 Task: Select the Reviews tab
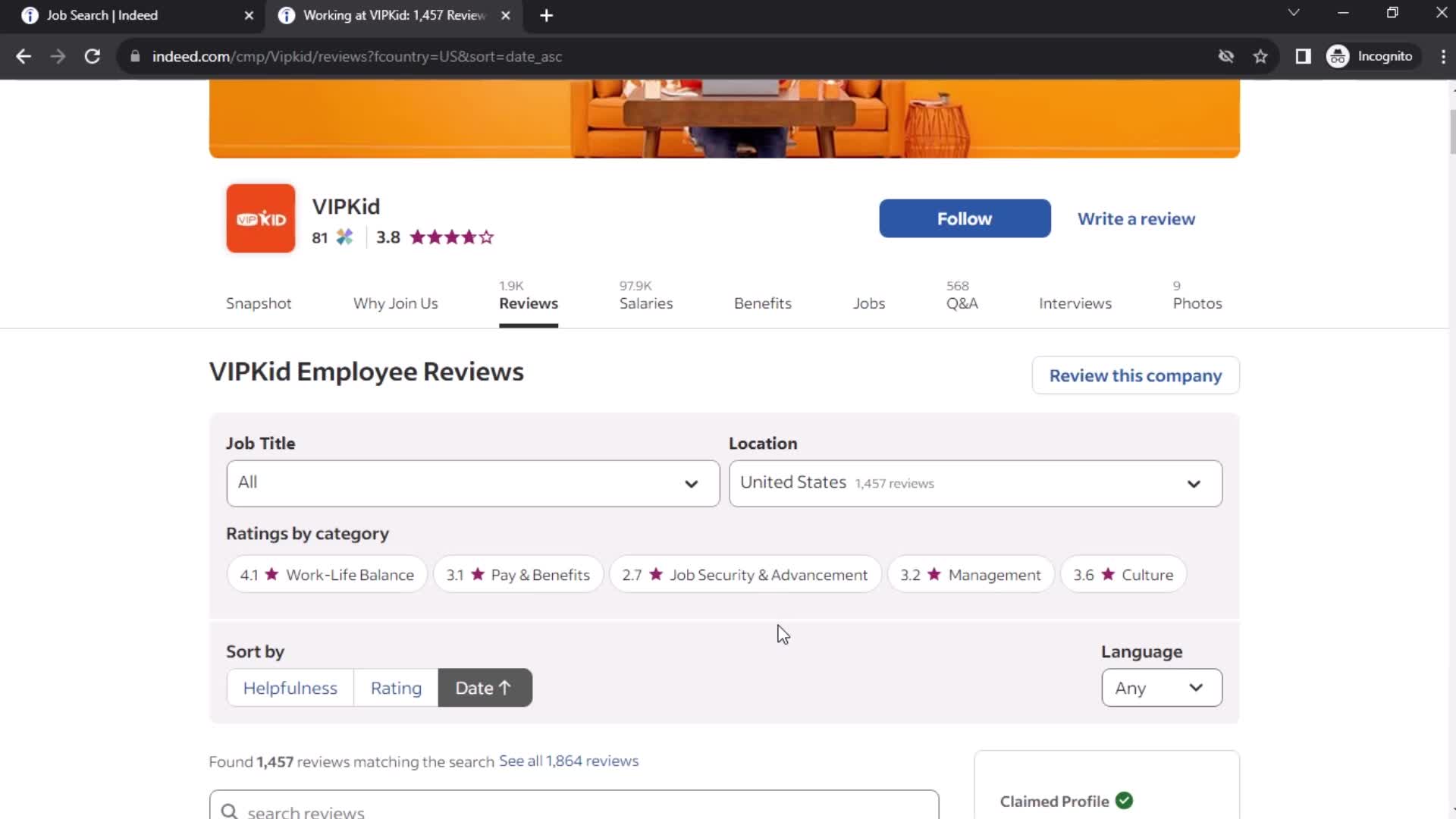[x=529, y=303]
